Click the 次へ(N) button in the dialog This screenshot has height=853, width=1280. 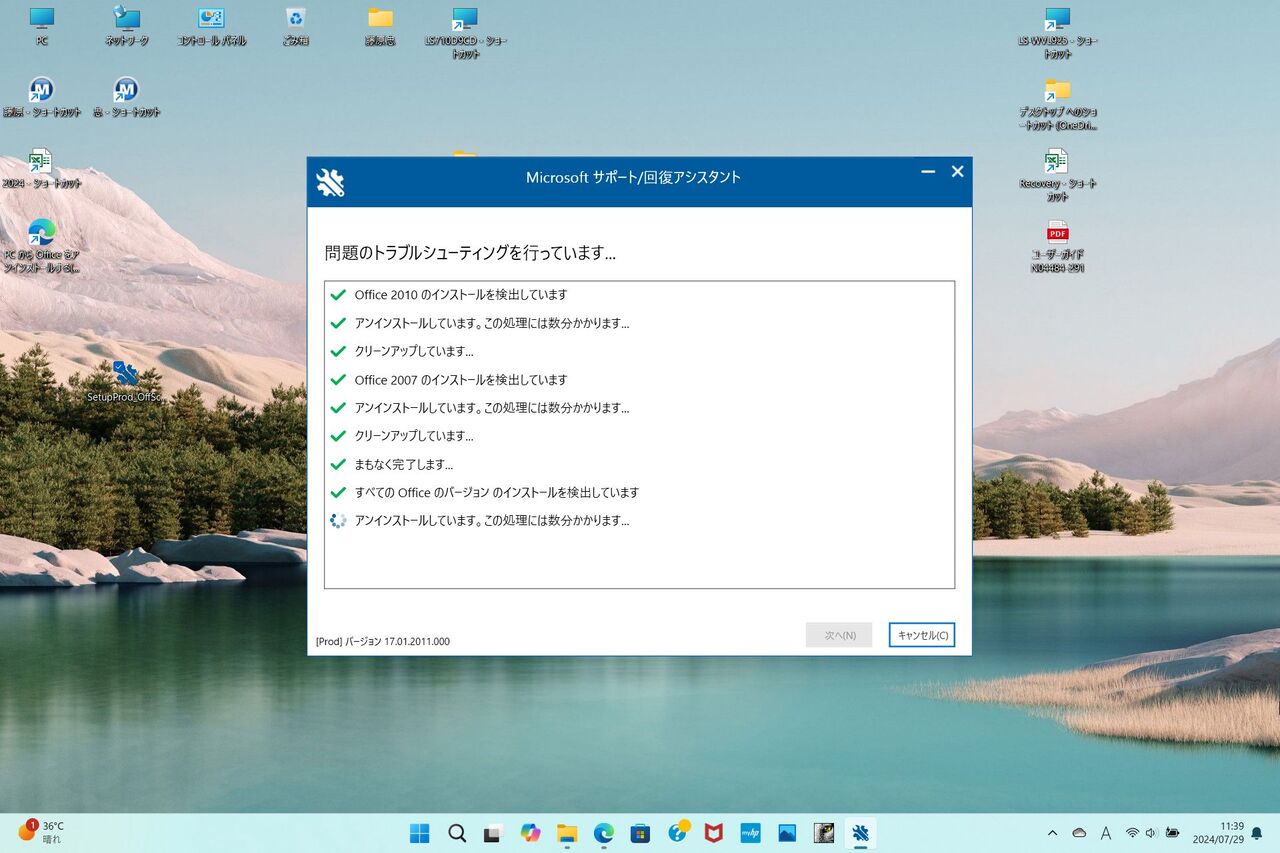tap(839, 635)
